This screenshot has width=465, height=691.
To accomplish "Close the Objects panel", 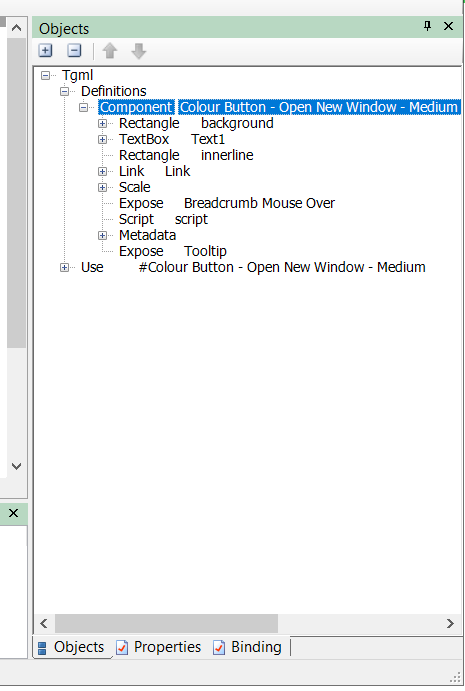I will click(x=448, y=26).
